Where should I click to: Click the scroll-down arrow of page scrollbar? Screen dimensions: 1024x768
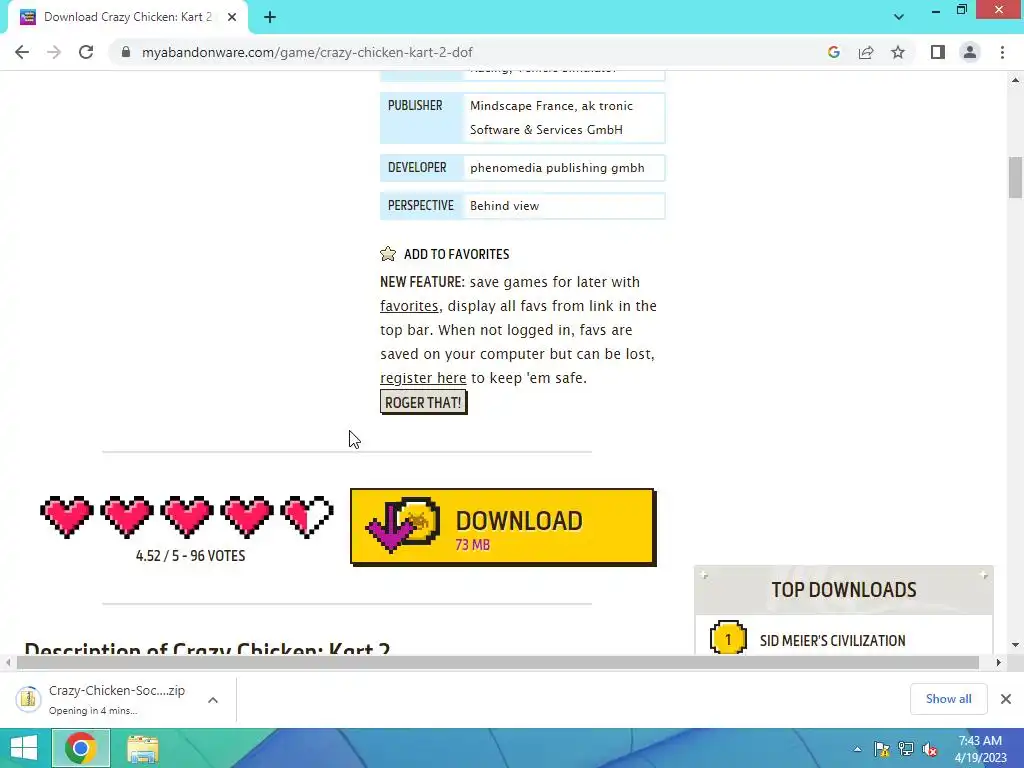[1015, 645]
